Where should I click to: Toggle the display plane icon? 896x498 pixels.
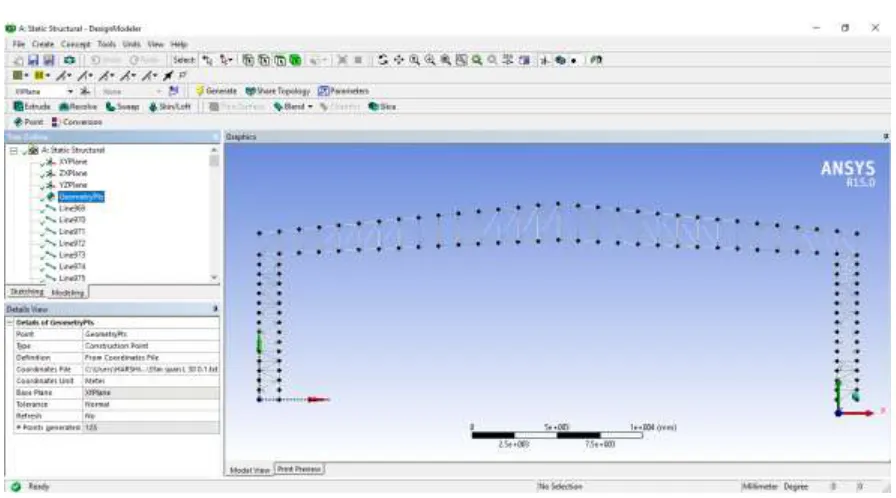click(x=545, y=60)
